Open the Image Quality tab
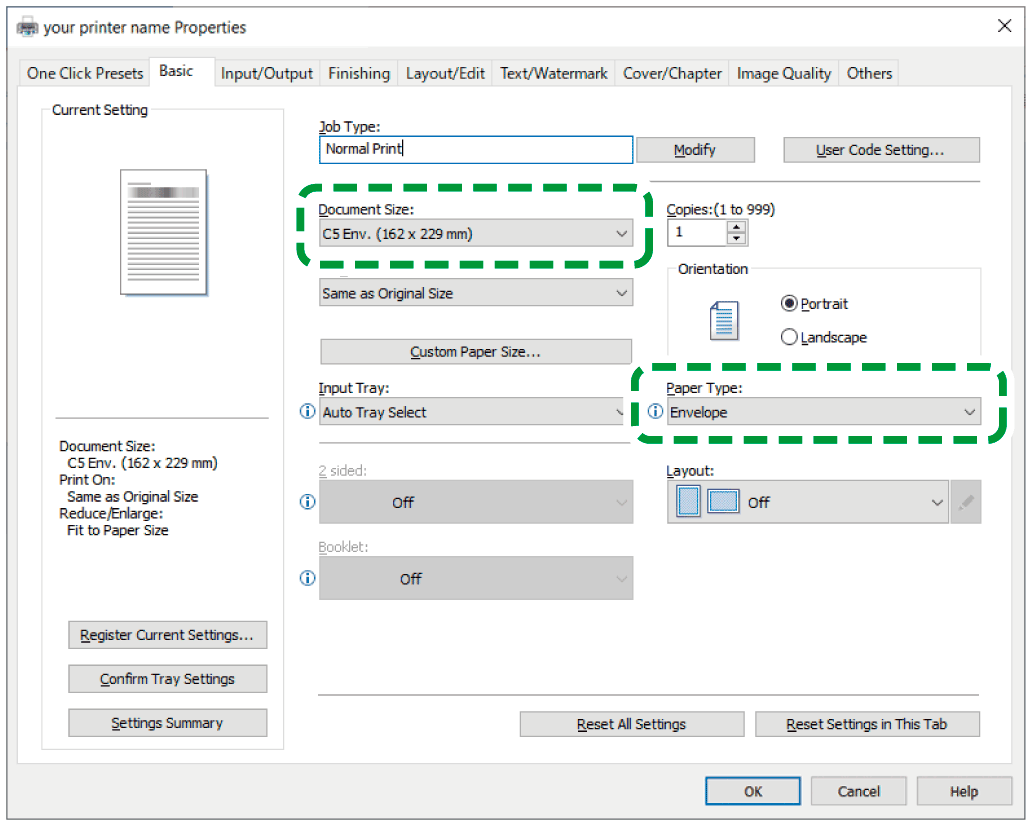 pyautogui.click(x=783, y=73)
